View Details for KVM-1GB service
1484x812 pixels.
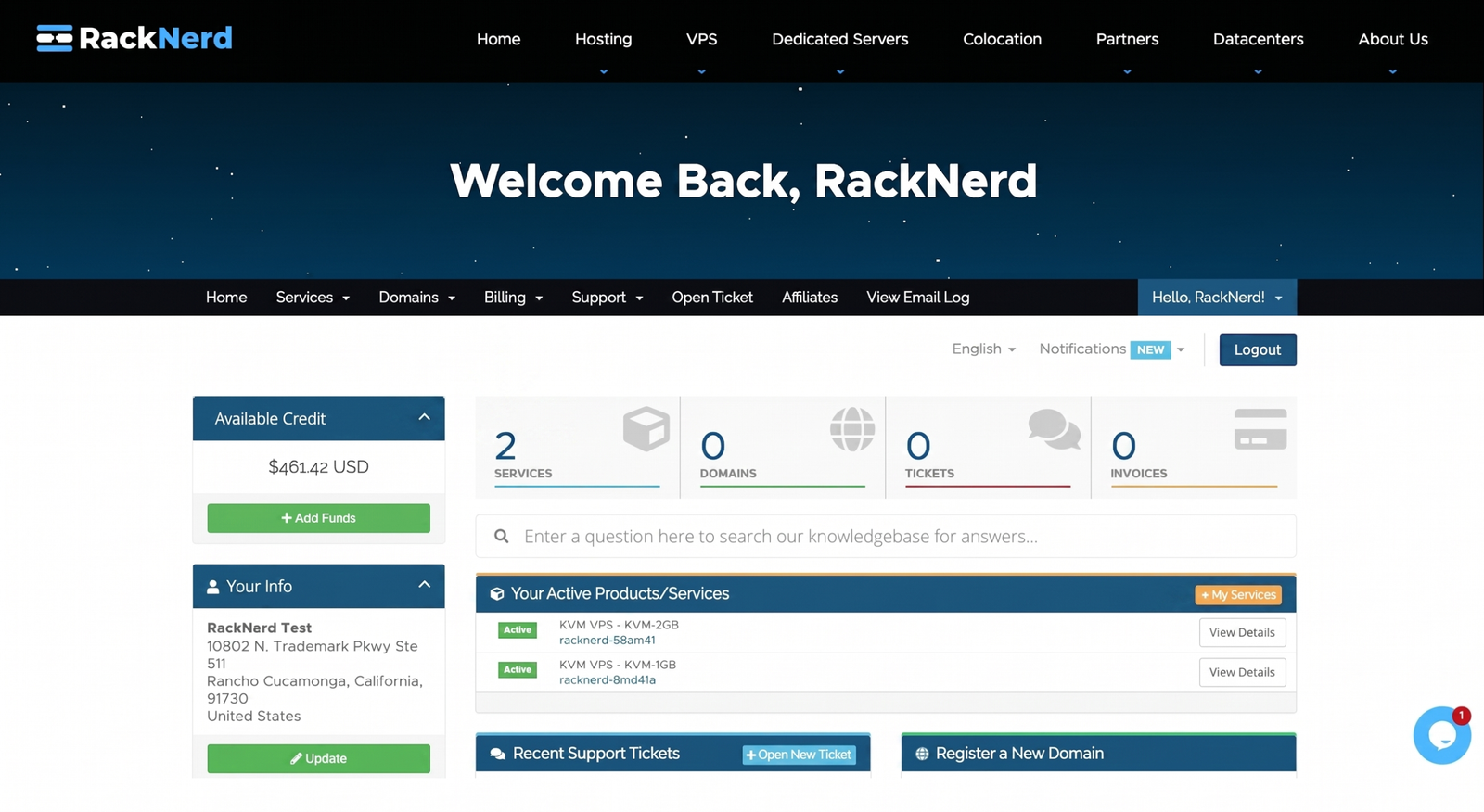[x=1242, y=672]
